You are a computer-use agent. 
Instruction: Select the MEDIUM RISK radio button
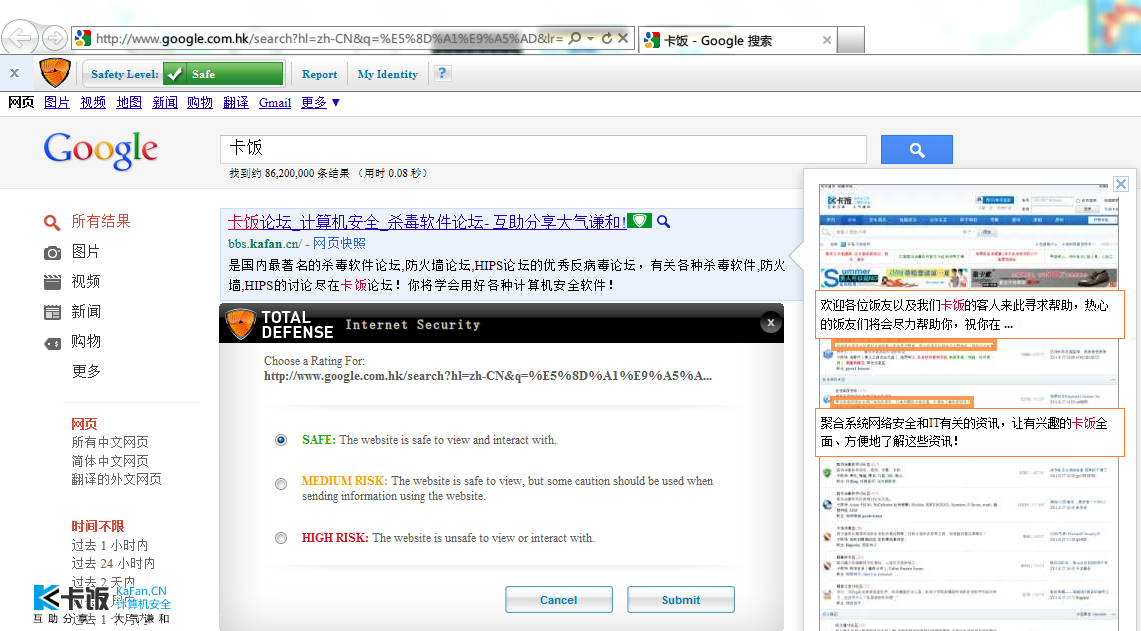(281, 484)
